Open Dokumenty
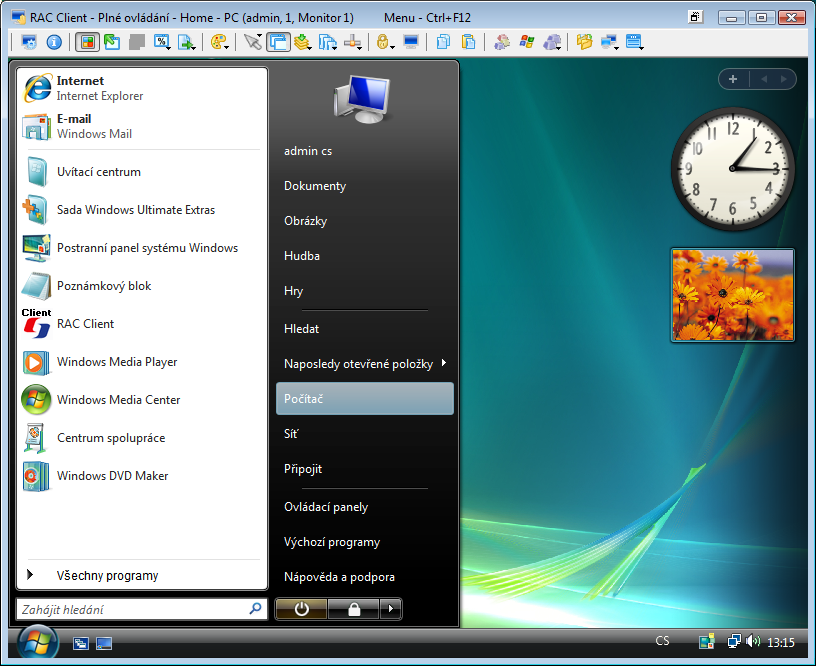The width and height of the screenshot is (816, 666). pyautogui.click(x=364, y=186)
